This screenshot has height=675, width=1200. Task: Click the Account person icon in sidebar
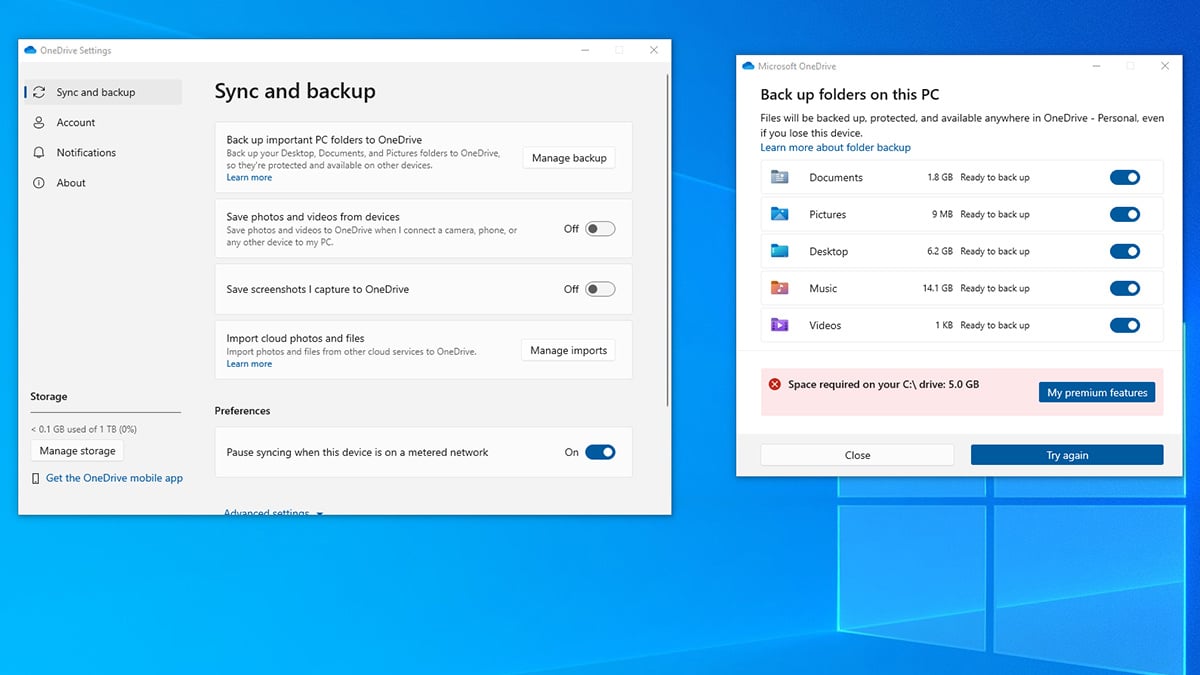click(x=39, y=122)
